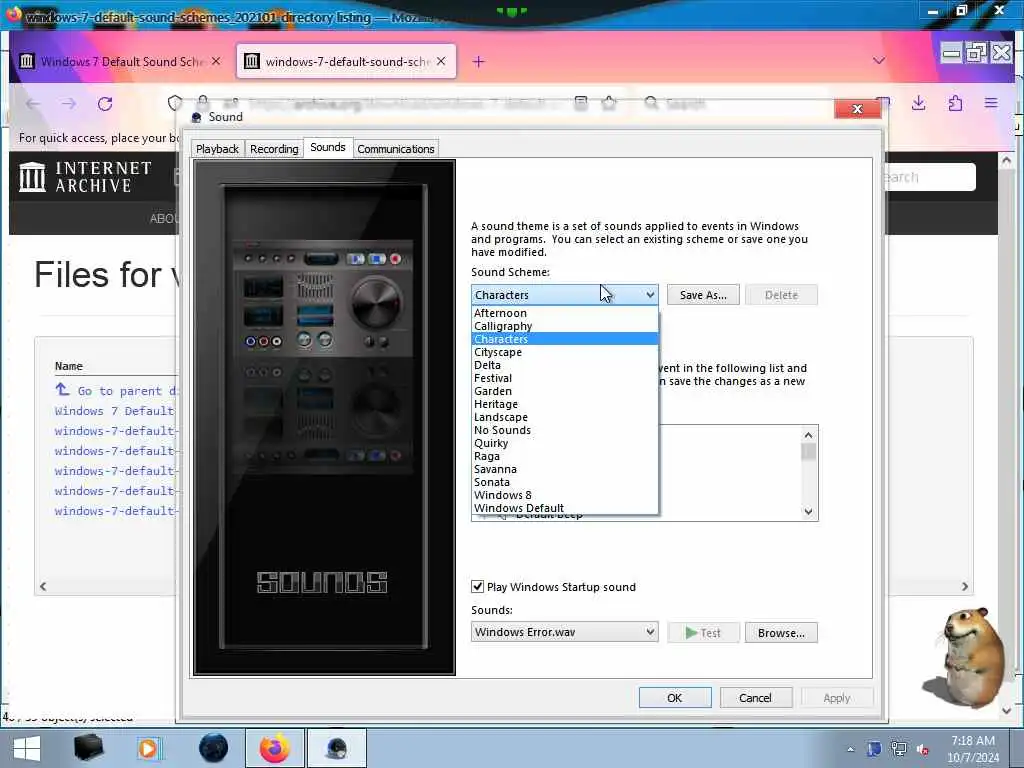Viewport: 1024px width, 768px height.
Task: Choose the Raga scheme
Action: pyautogui.click(x=564, y=456)
